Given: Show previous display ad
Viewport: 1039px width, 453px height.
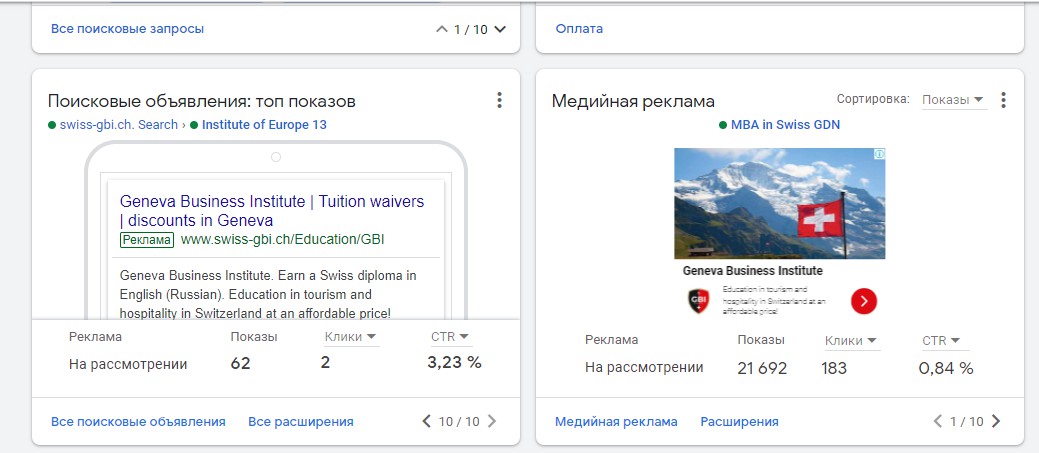Looking at the screenshot, I should (x=937, y=421).
